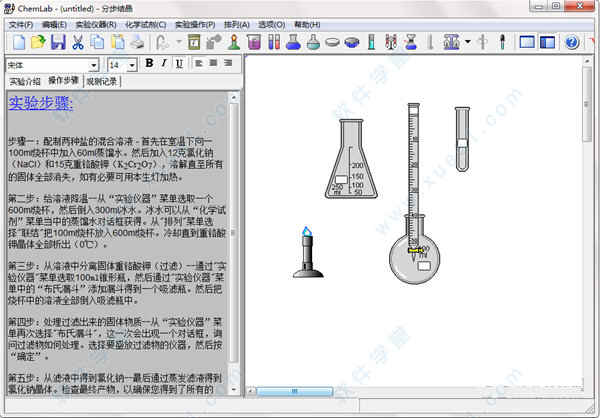Align text left
600x418 pixels.
click(199, 63)
